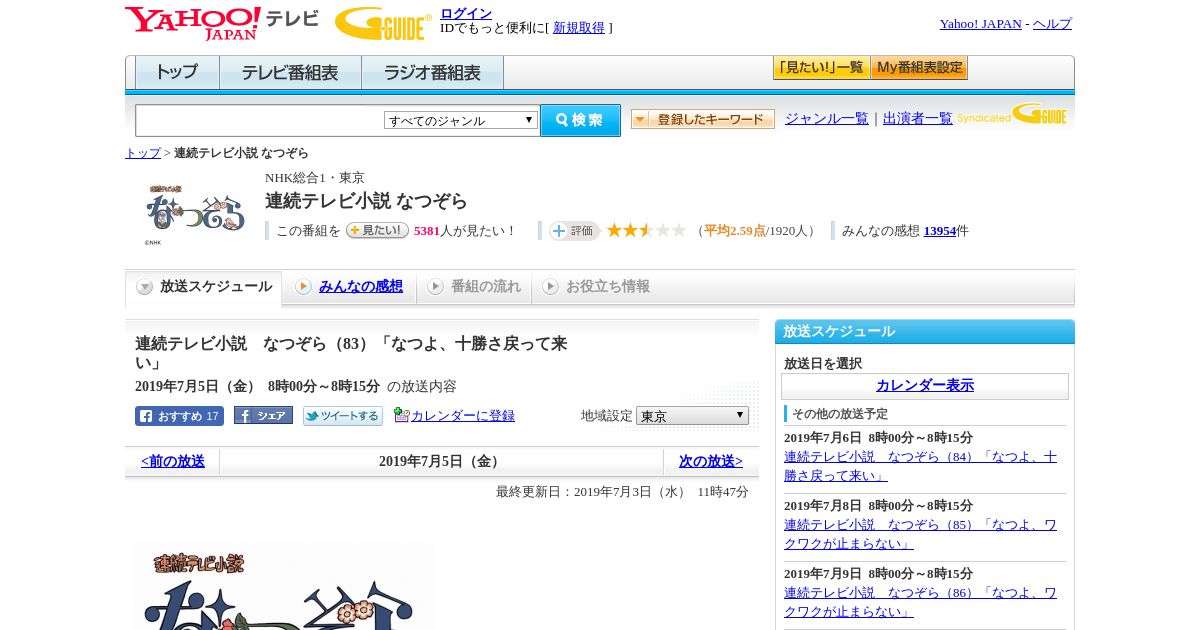
Task: Click the Facebook シェア button
Action: (x=263, y=415)
